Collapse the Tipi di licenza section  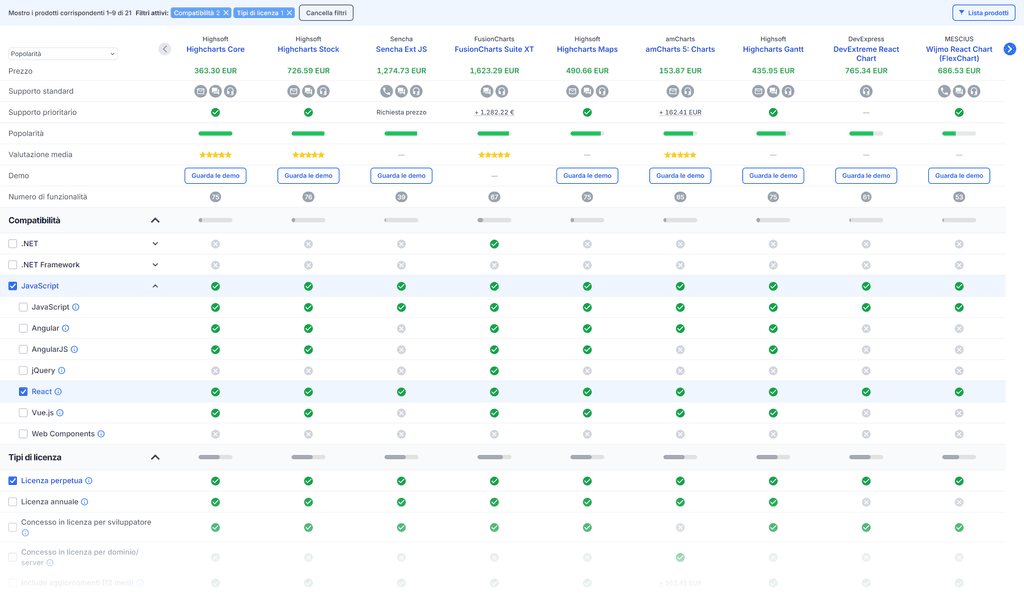[155, 458]
